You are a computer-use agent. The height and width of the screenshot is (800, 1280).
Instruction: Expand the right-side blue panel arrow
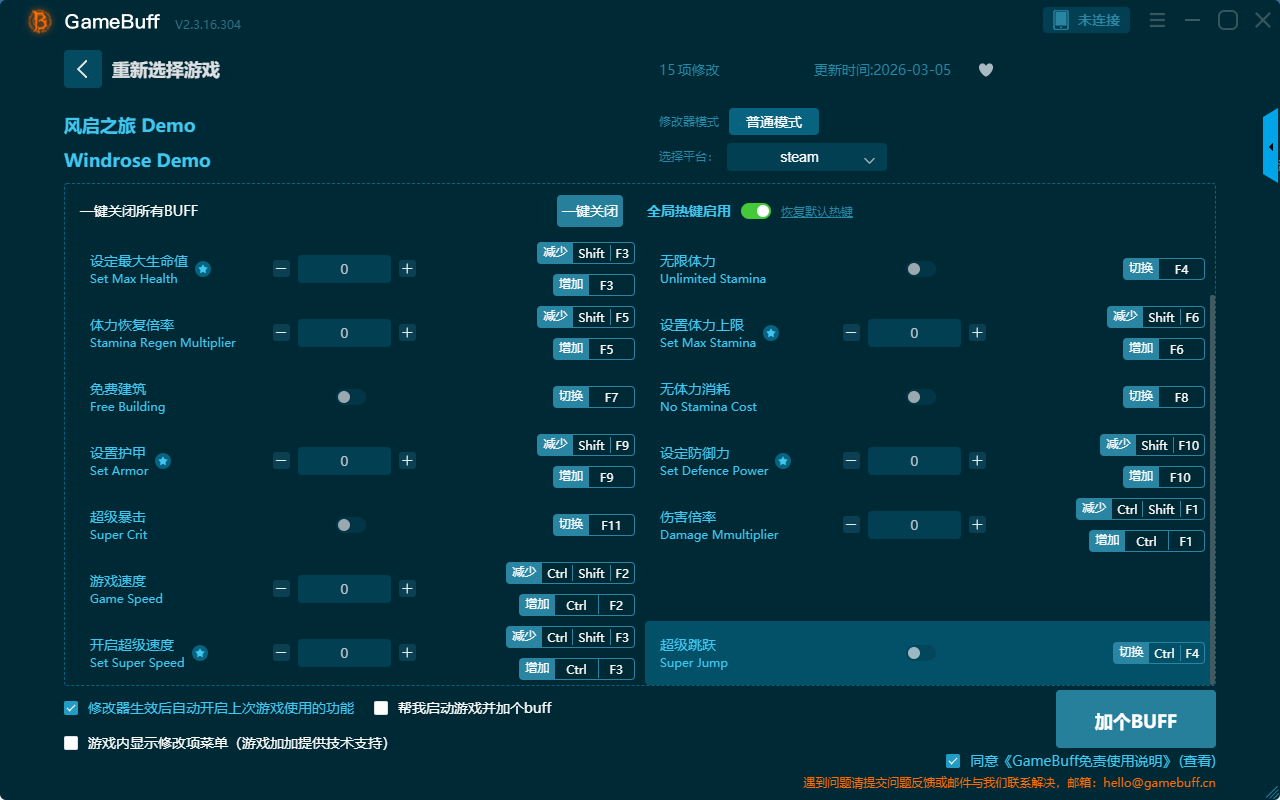[x=1271, y=147]
